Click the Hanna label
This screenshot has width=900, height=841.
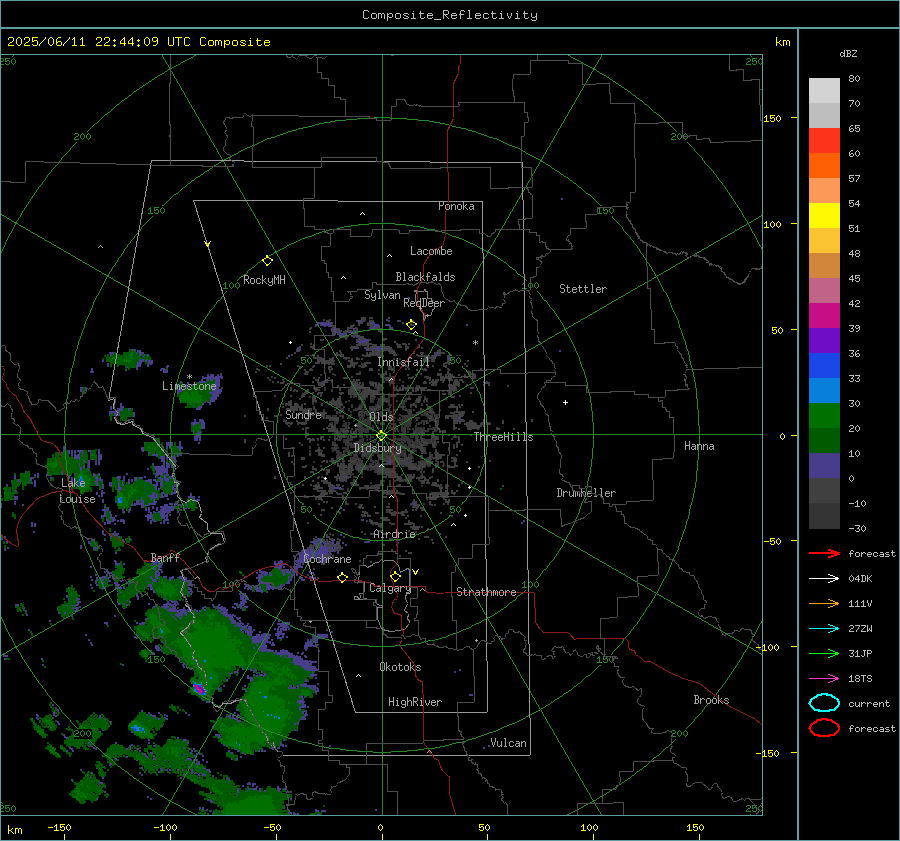tap(699, 446)
